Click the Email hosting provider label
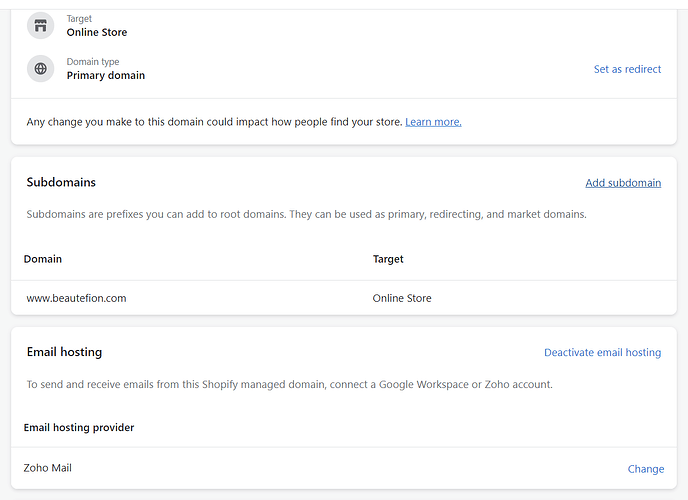Screen dimensions: 688x500 pyautogui.click(x=79, y=427)
